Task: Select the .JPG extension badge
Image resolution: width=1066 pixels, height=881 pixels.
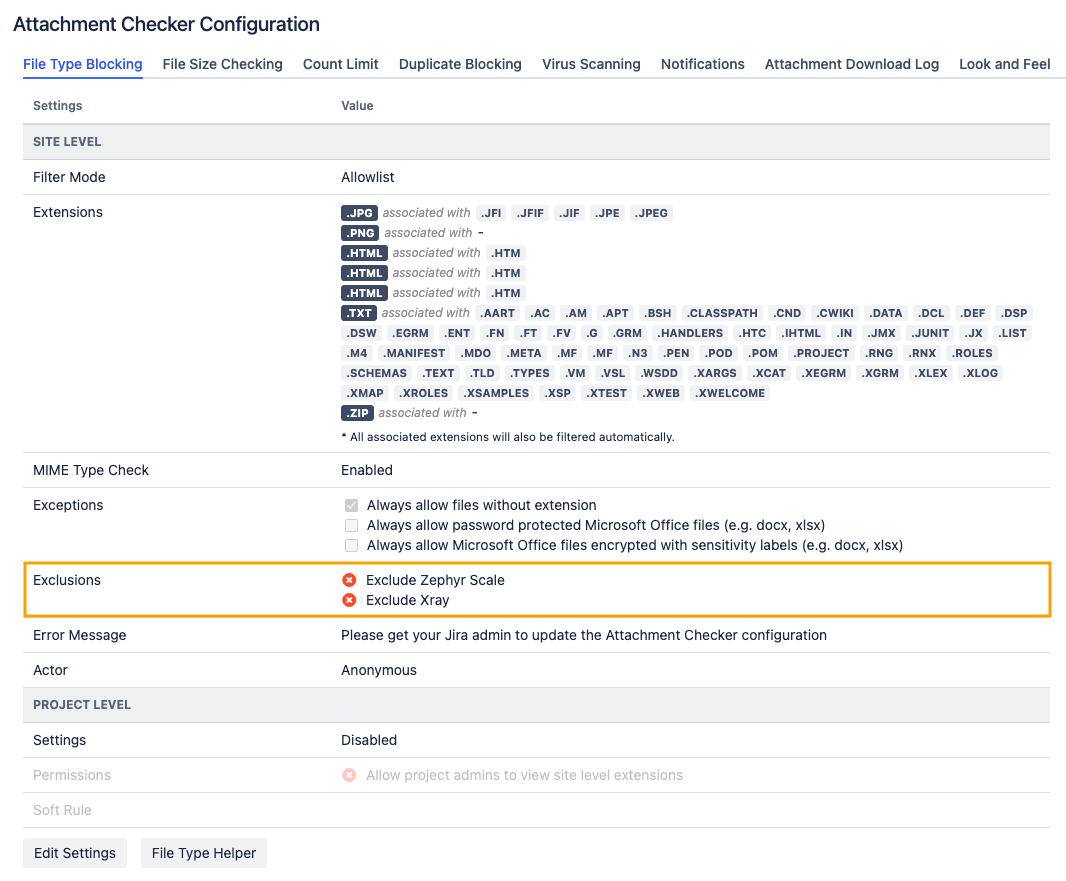Action: pyautogui.click(x=359, y=212)
